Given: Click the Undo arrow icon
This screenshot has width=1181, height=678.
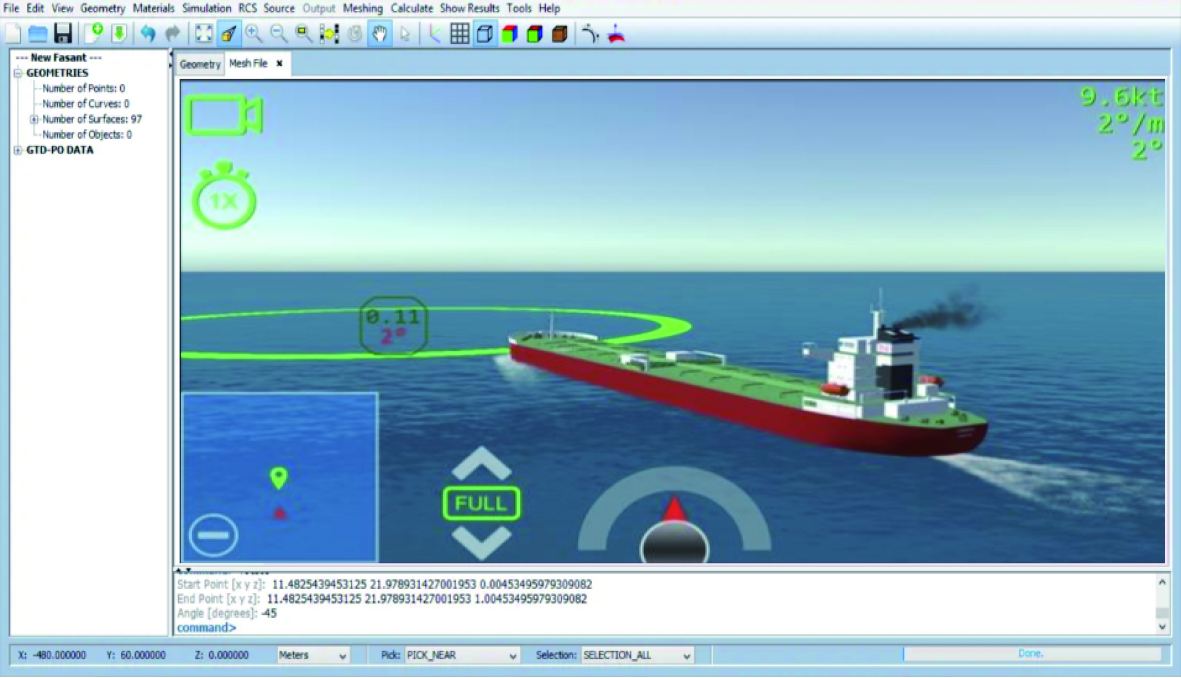Looking at the screenshot, I should 148,33.
